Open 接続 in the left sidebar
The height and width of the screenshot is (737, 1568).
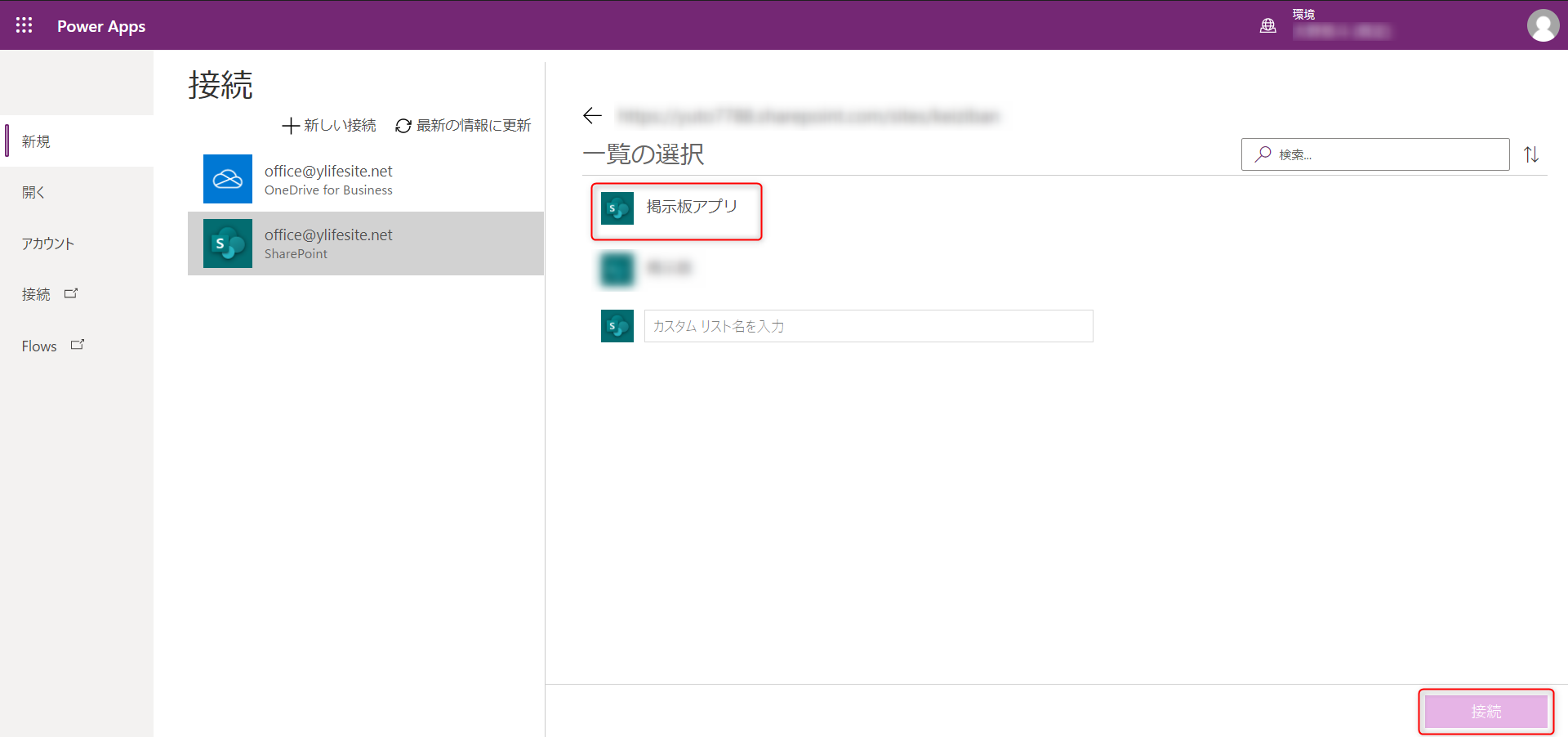(x=36, y=294)
